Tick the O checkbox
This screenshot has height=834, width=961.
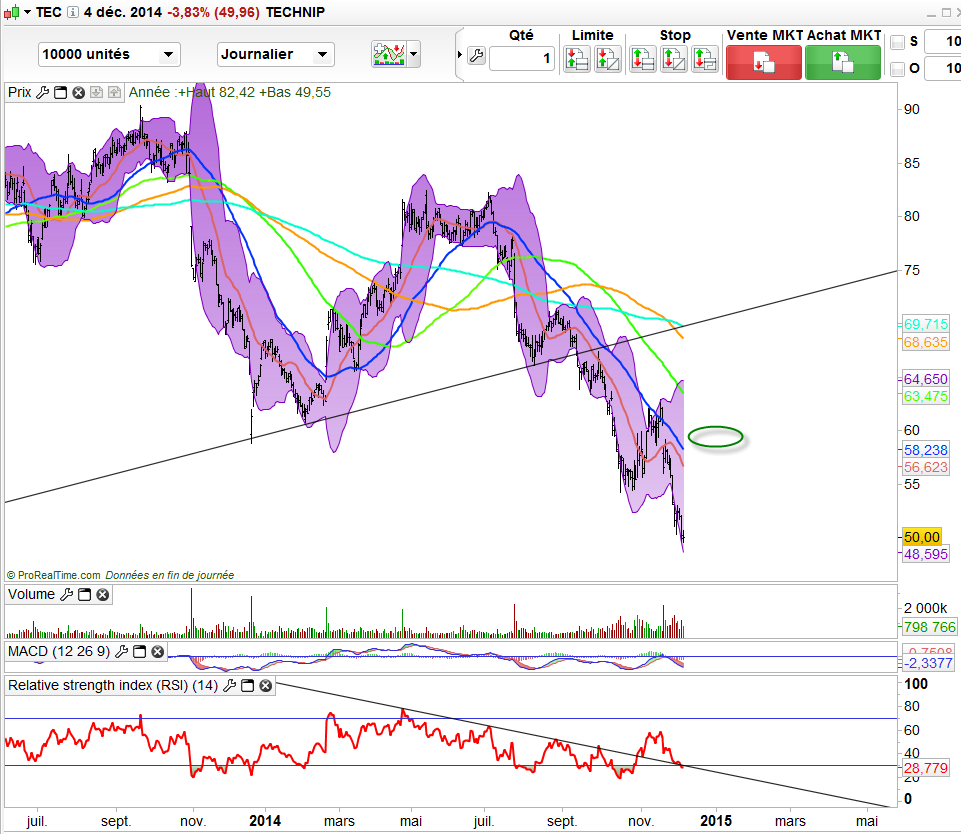[x=897, y=69]
